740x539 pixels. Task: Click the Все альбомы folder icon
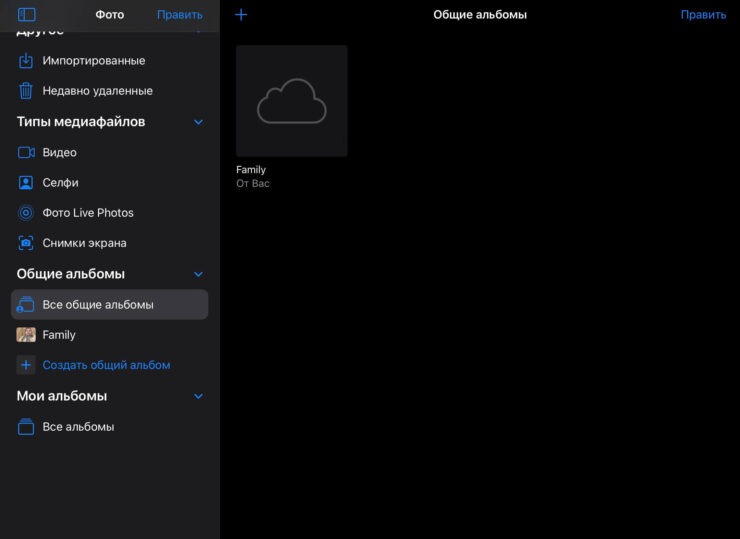tap(26, 427)
